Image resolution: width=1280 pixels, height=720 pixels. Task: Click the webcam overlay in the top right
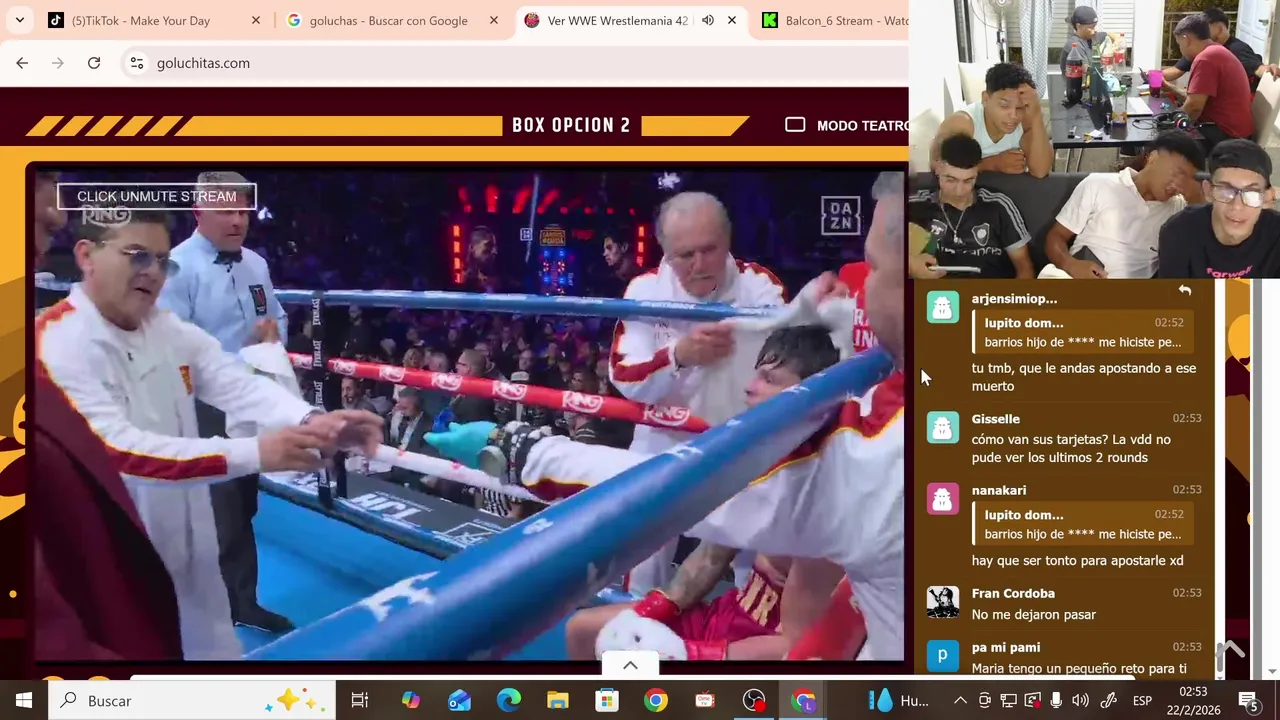click(1094, 139)
